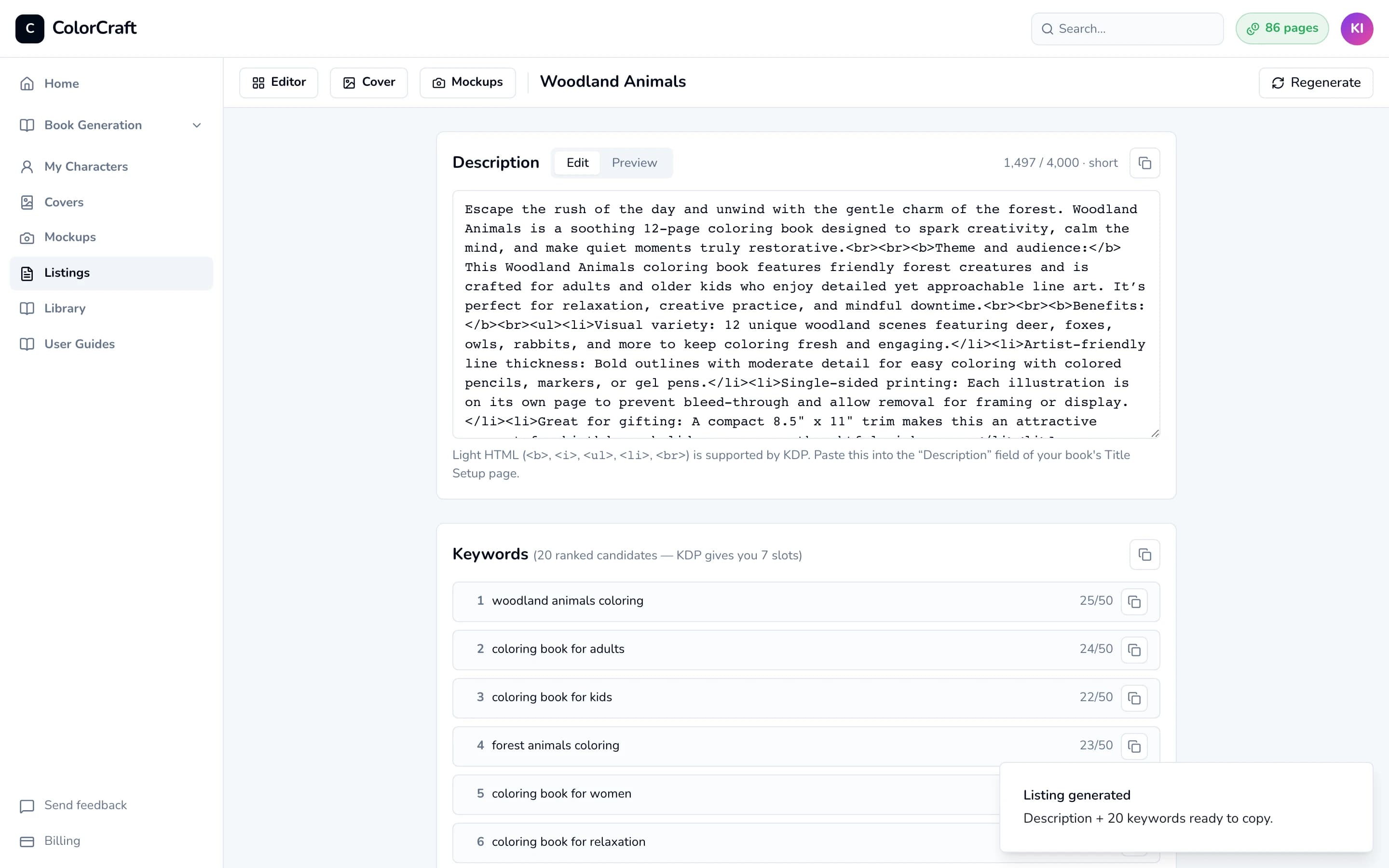Click the Regenerate button

click(x=1316, y=82)
